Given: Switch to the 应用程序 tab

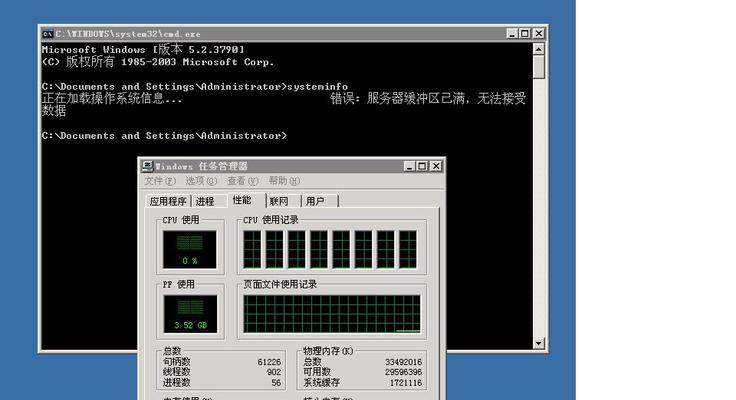Looking at the screenshot, I should pyautogui.click(x=168, y=201).
